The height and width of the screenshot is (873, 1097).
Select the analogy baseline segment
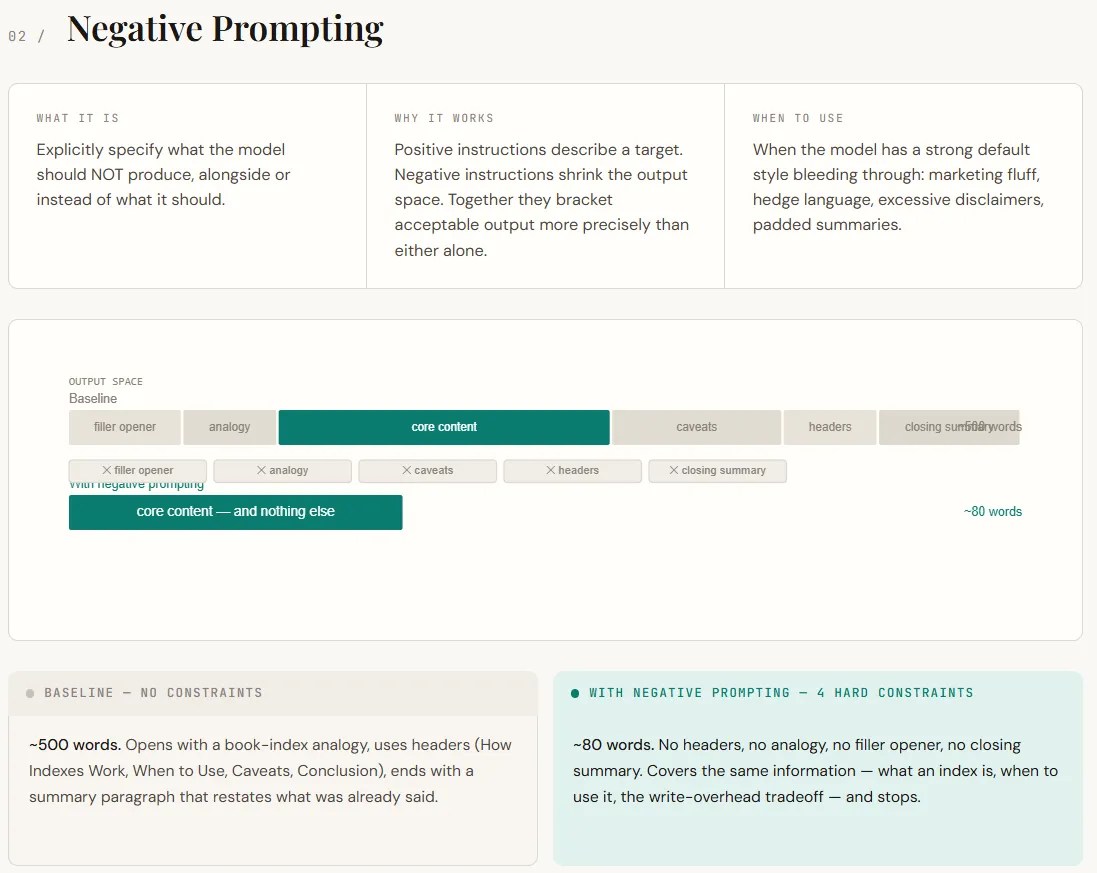click(x=229, y=427)
